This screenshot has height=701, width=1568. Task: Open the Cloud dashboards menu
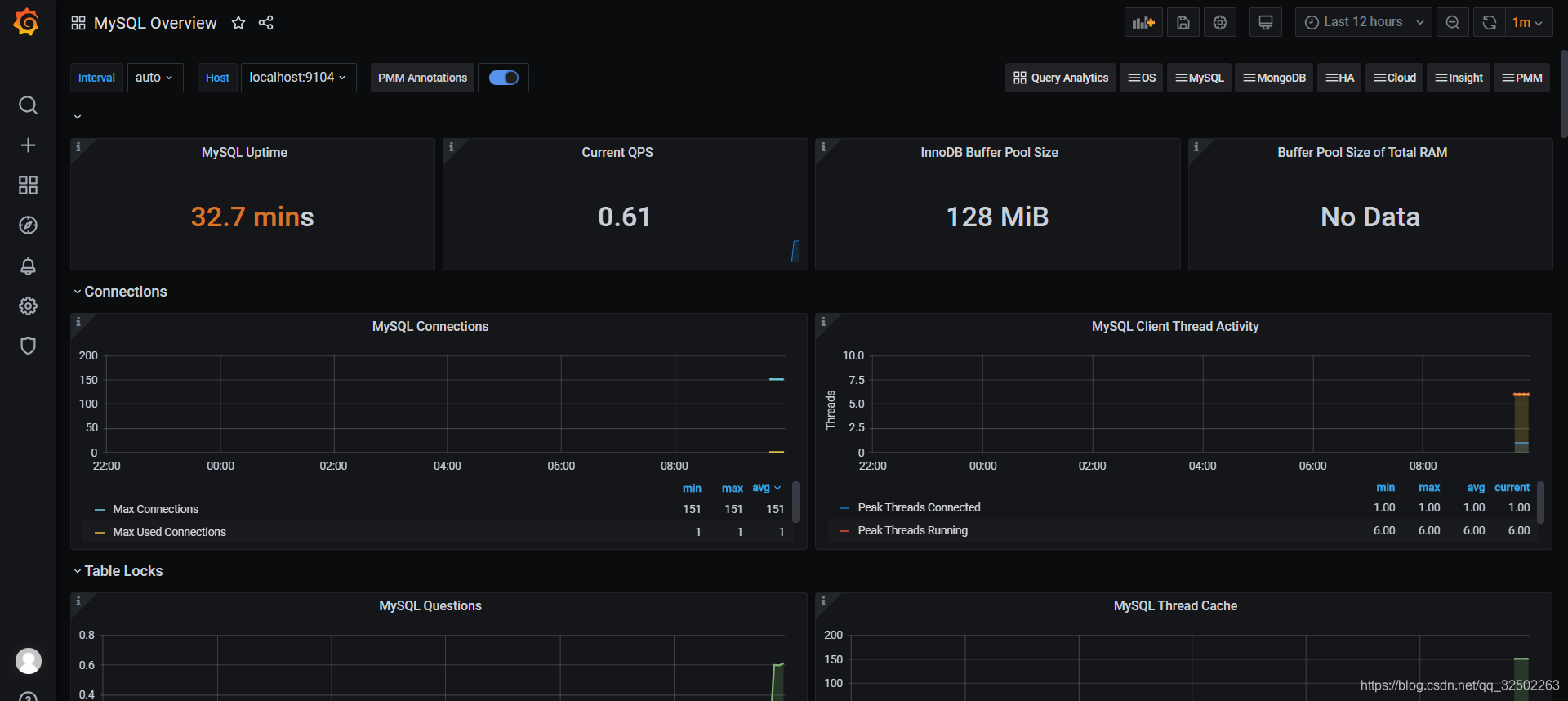(1394, 78)
